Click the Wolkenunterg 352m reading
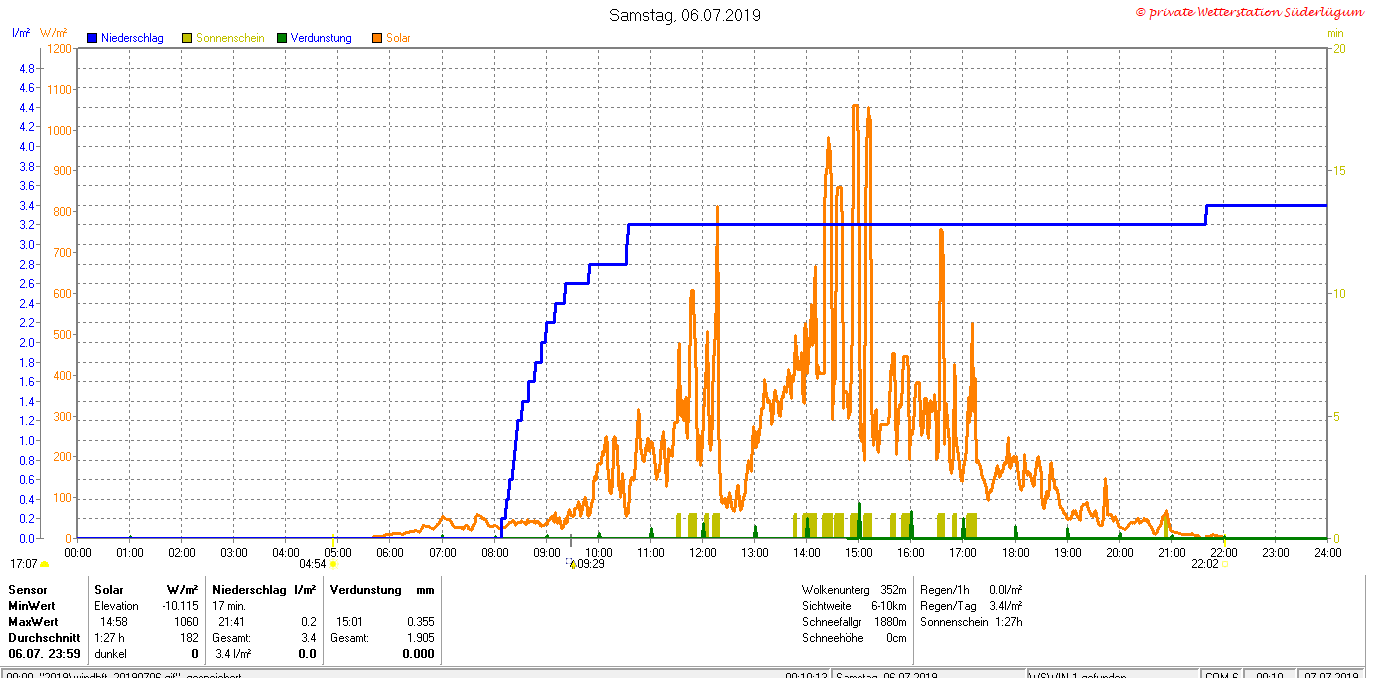Viewport: 1396px width, 678px height. (854, 590)
